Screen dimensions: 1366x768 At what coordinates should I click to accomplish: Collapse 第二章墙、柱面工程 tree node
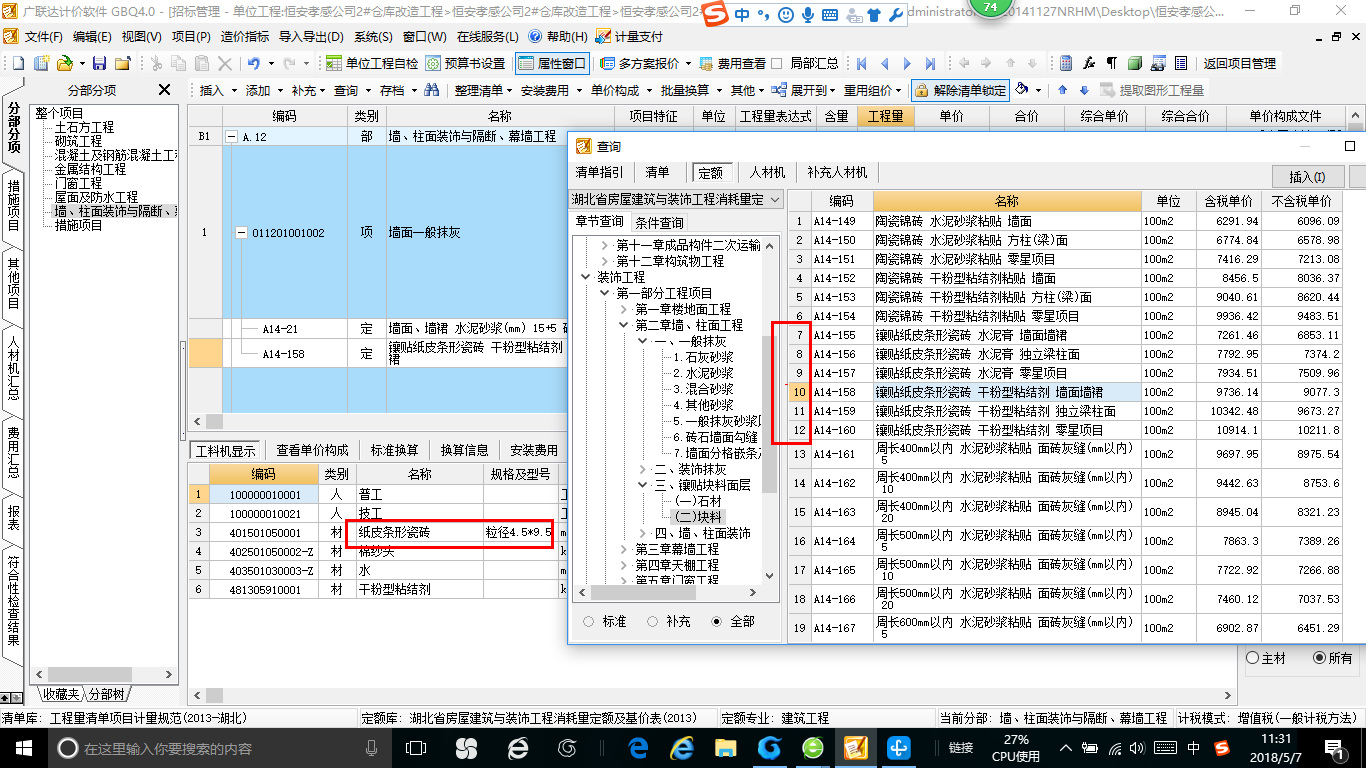tap(623, 325)
